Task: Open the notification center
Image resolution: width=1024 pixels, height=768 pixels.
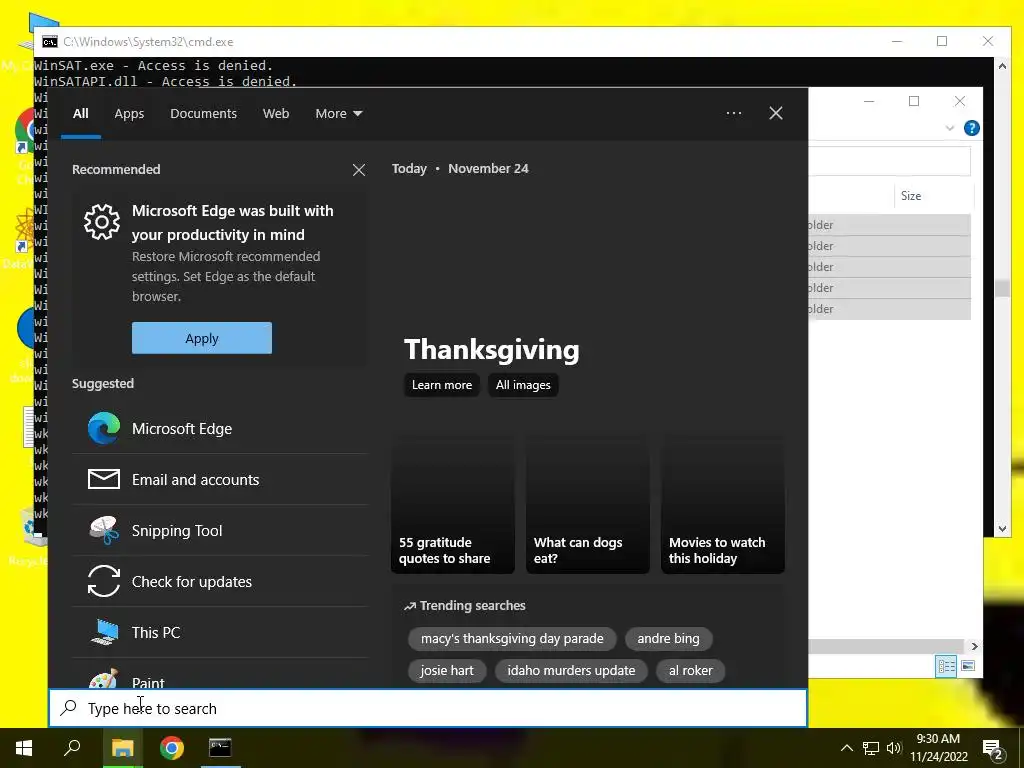Action: [x=993, y=748]
